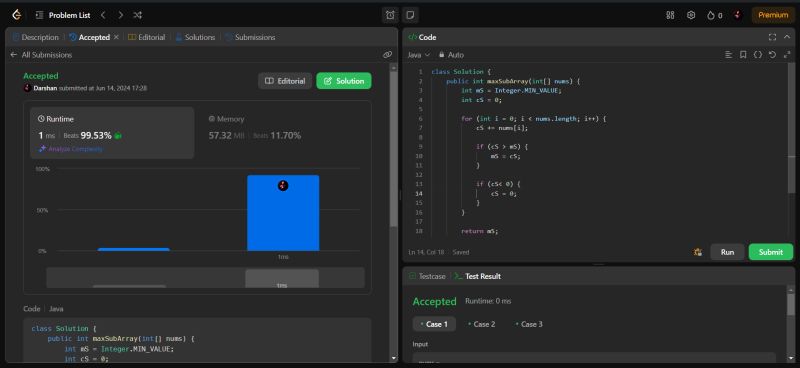Click 'Beats 99.53%' runtime value
The width and height of the screenshot is (800, 368).
point(87,136)
